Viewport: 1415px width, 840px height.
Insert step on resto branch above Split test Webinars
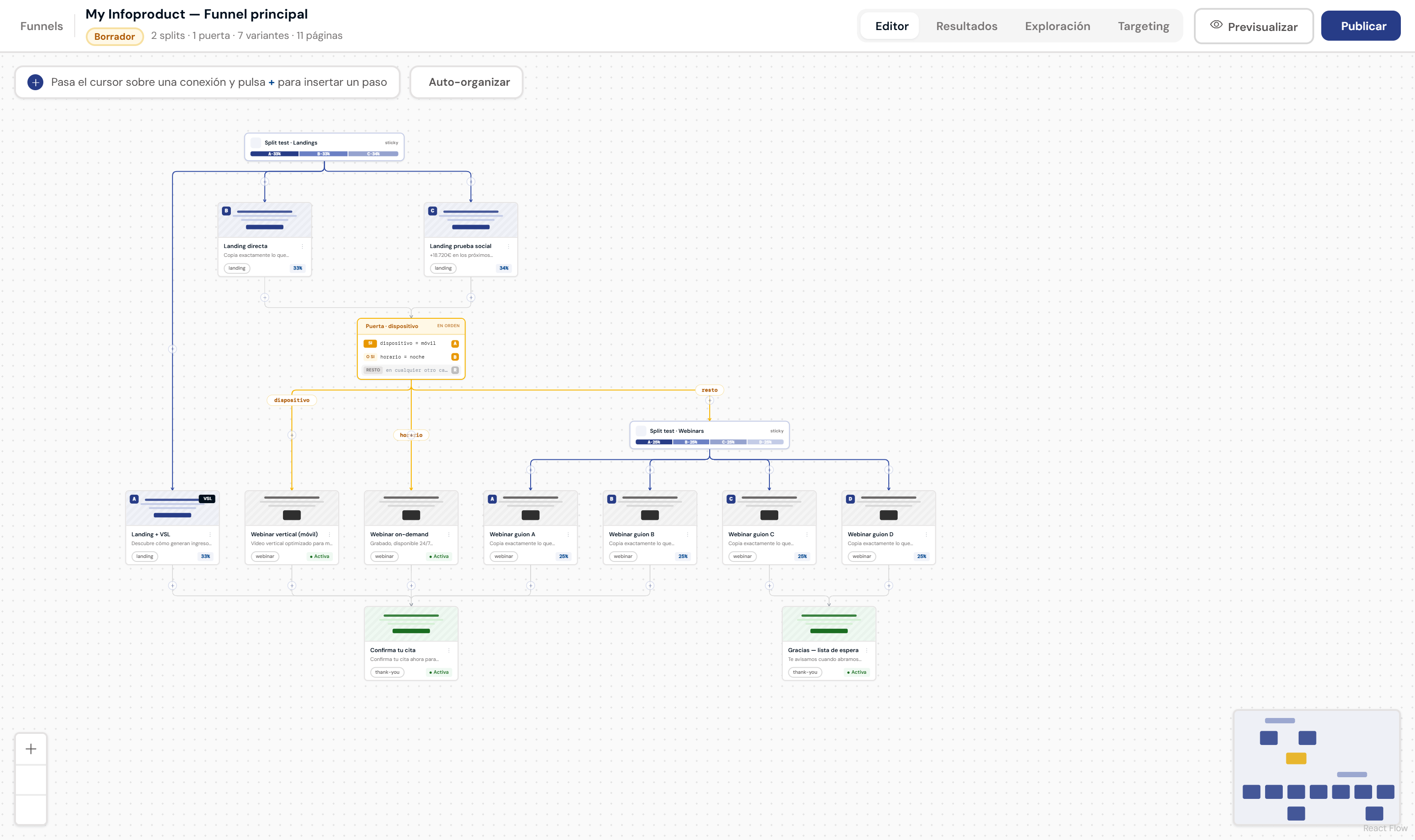pos(709,400)
